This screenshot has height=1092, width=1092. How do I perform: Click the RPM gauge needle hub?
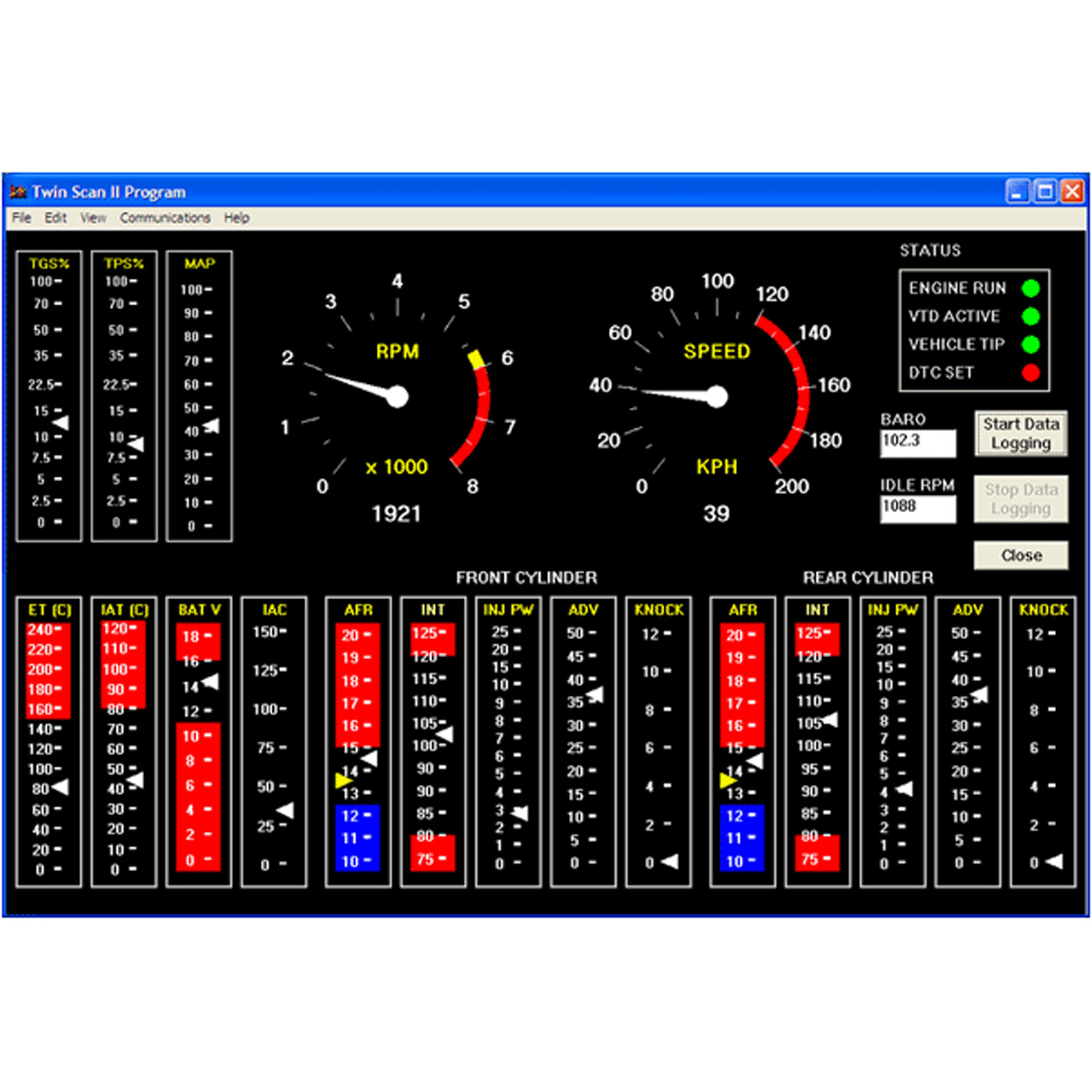(x=398, y=397)
